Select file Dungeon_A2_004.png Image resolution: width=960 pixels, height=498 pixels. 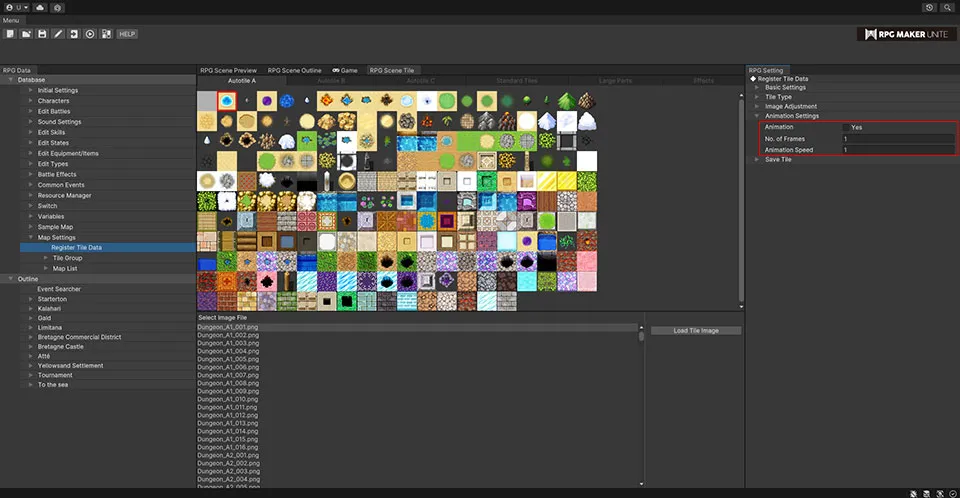click(x=228, y=479)
